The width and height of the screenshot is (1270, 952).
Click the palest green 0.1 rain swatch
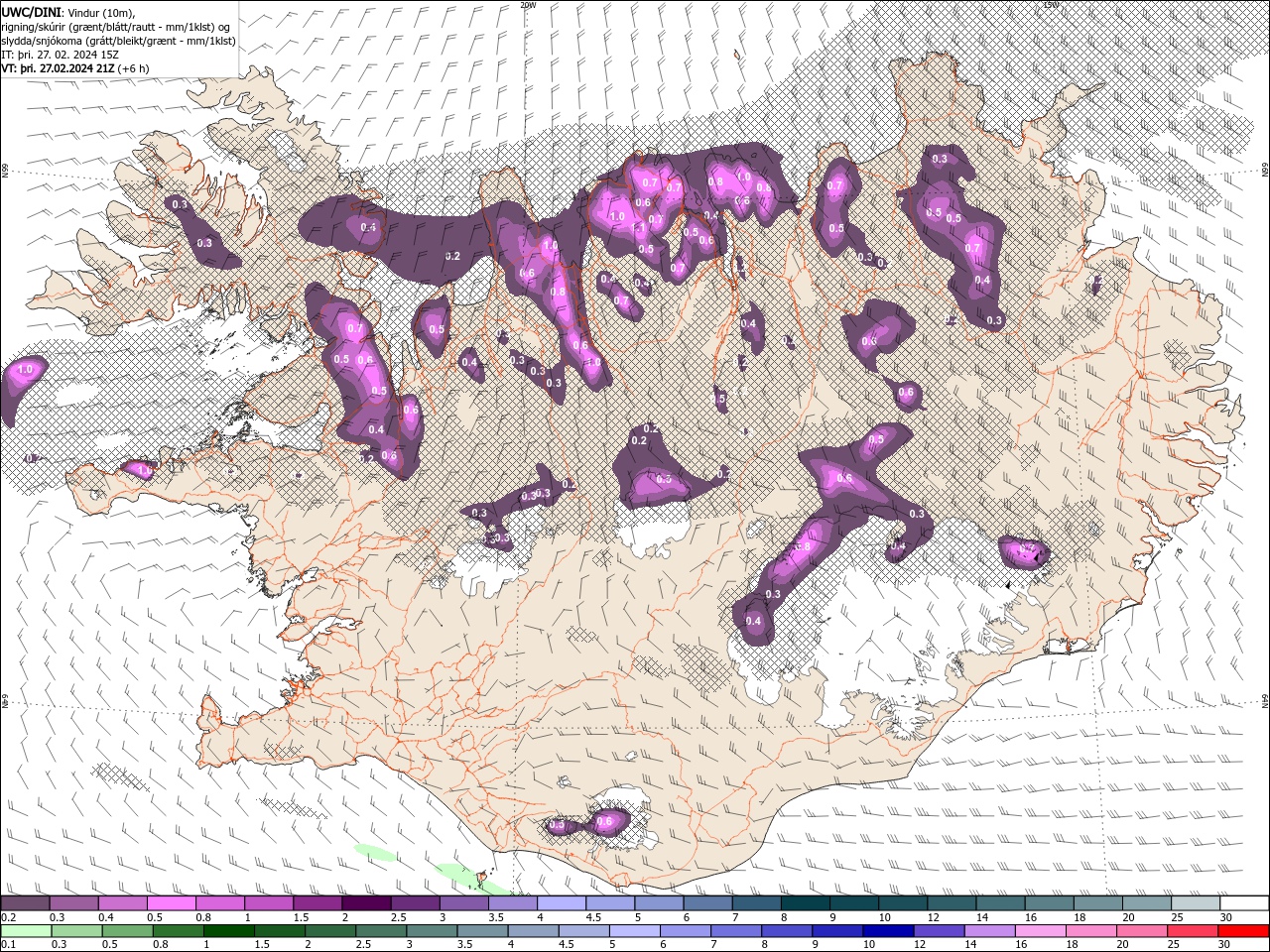pyautogui.click(x=26, y=930)
